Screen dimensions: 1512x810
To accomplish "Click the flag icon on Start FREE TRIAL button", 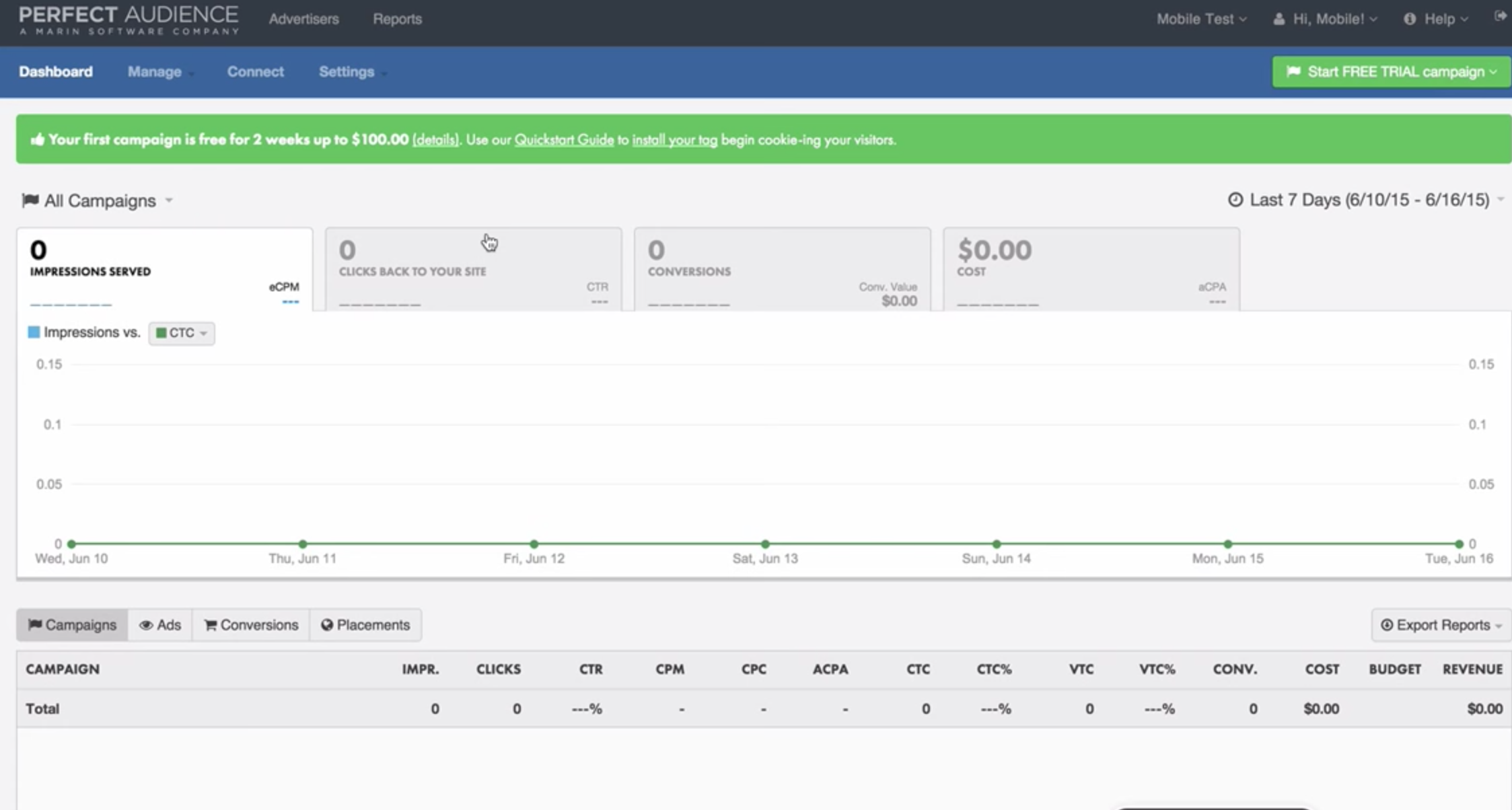I will click(1293, 71).
